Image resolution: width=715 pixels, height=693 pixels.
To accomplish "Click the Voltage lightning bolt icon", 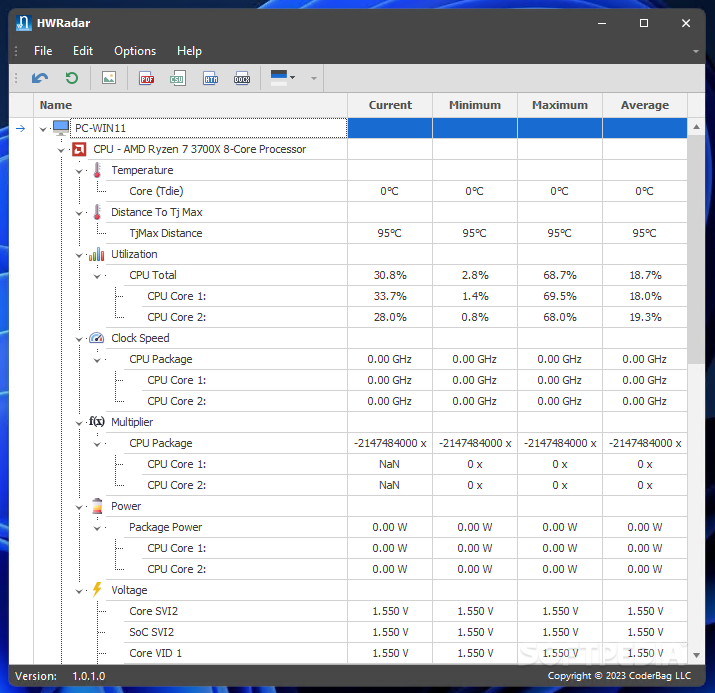I will point(97,590).
